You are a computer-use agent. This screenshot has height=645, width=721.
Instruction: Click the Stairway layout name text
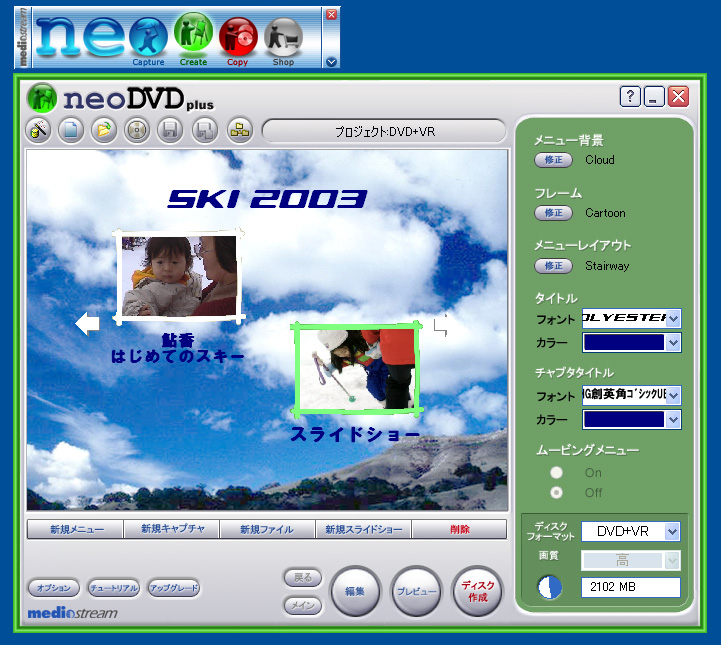pos(607,266)
